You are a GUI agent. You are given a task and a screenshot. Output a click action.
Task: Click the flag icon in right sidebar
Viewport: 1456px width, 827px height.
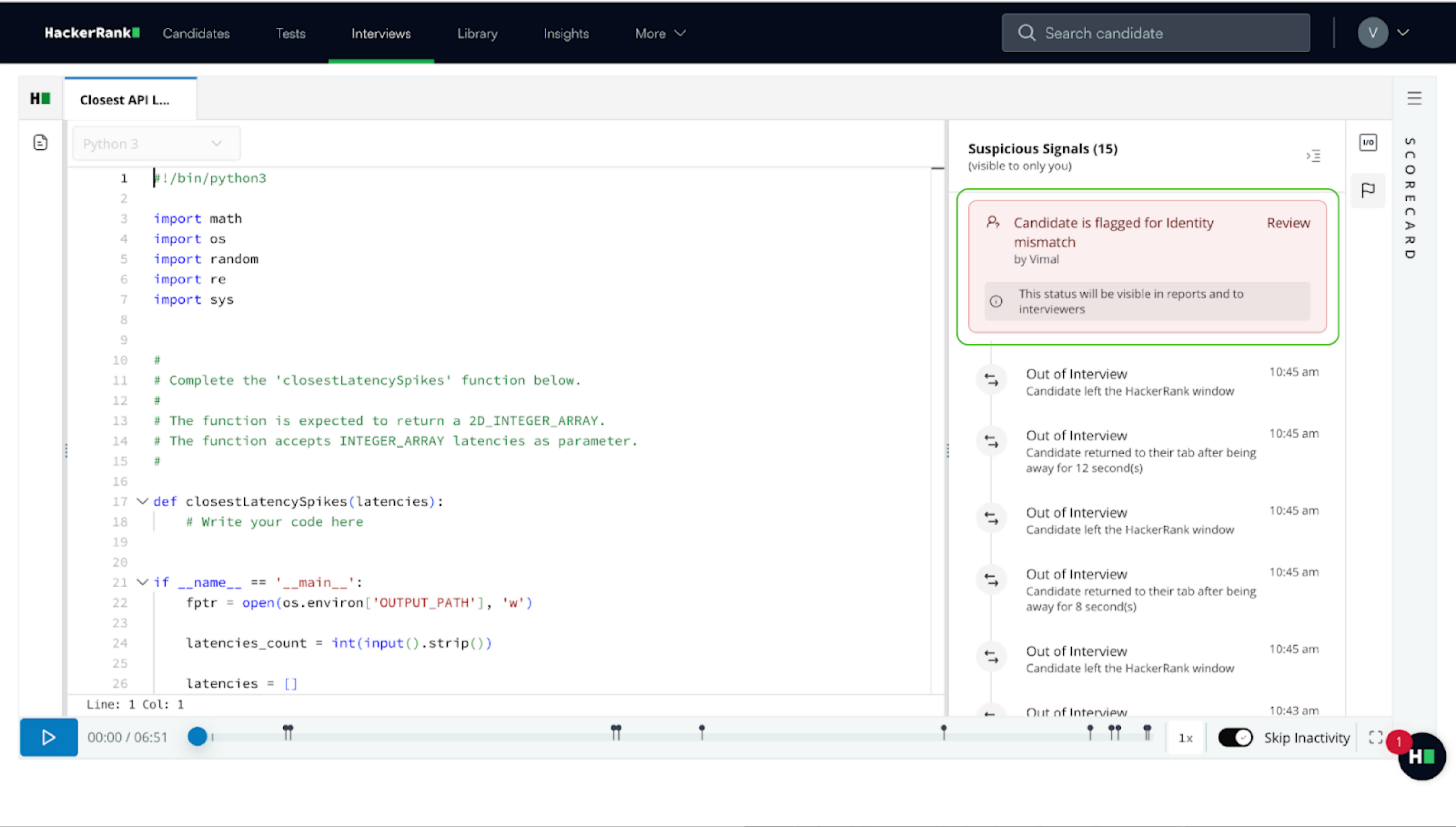pyautogui.click(x=1368, y=190)
